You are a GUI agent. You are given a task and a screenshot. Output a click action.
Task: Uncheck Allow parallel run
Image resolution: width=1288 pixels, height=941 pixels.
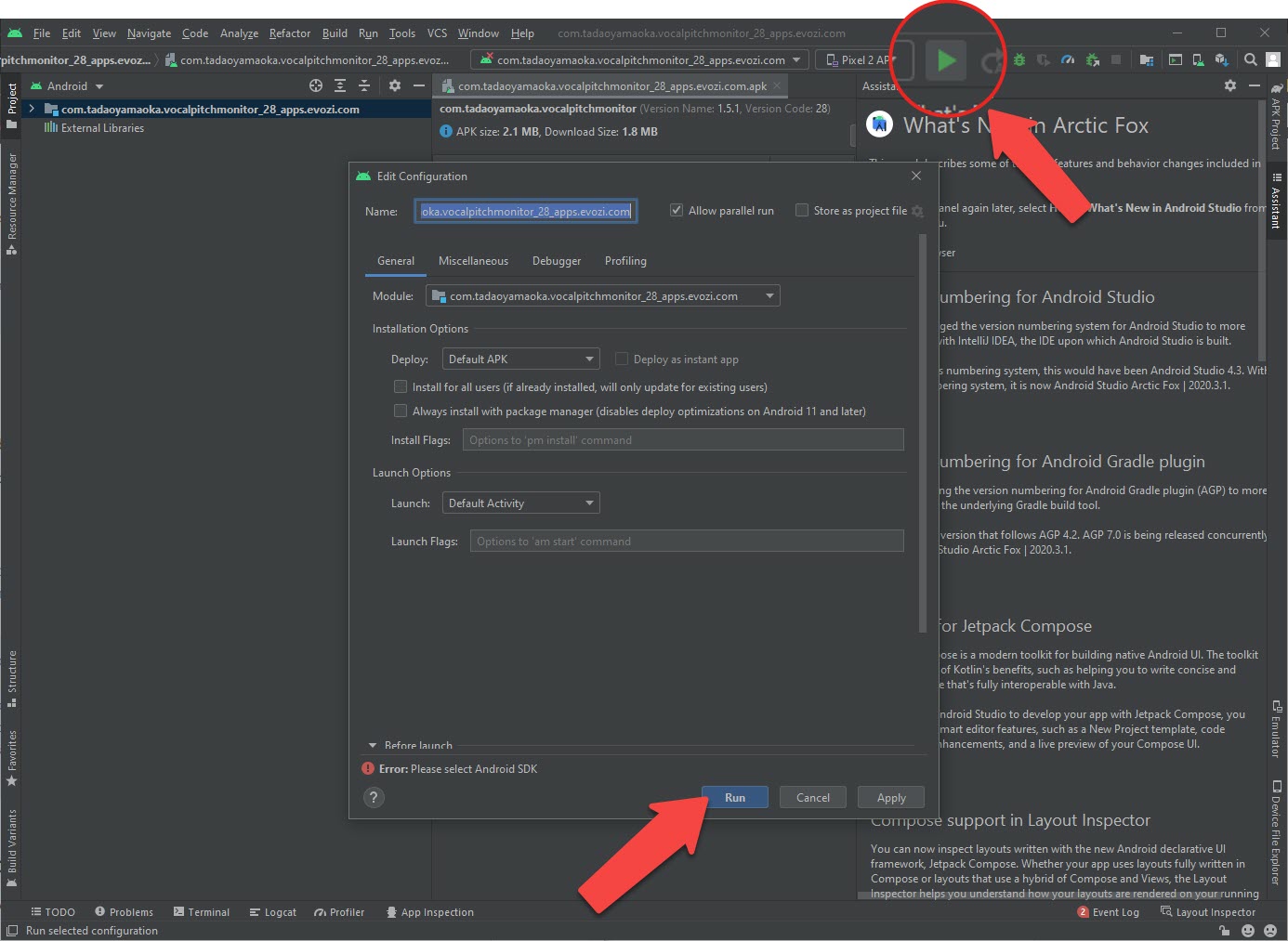click(x=677, y=211)
